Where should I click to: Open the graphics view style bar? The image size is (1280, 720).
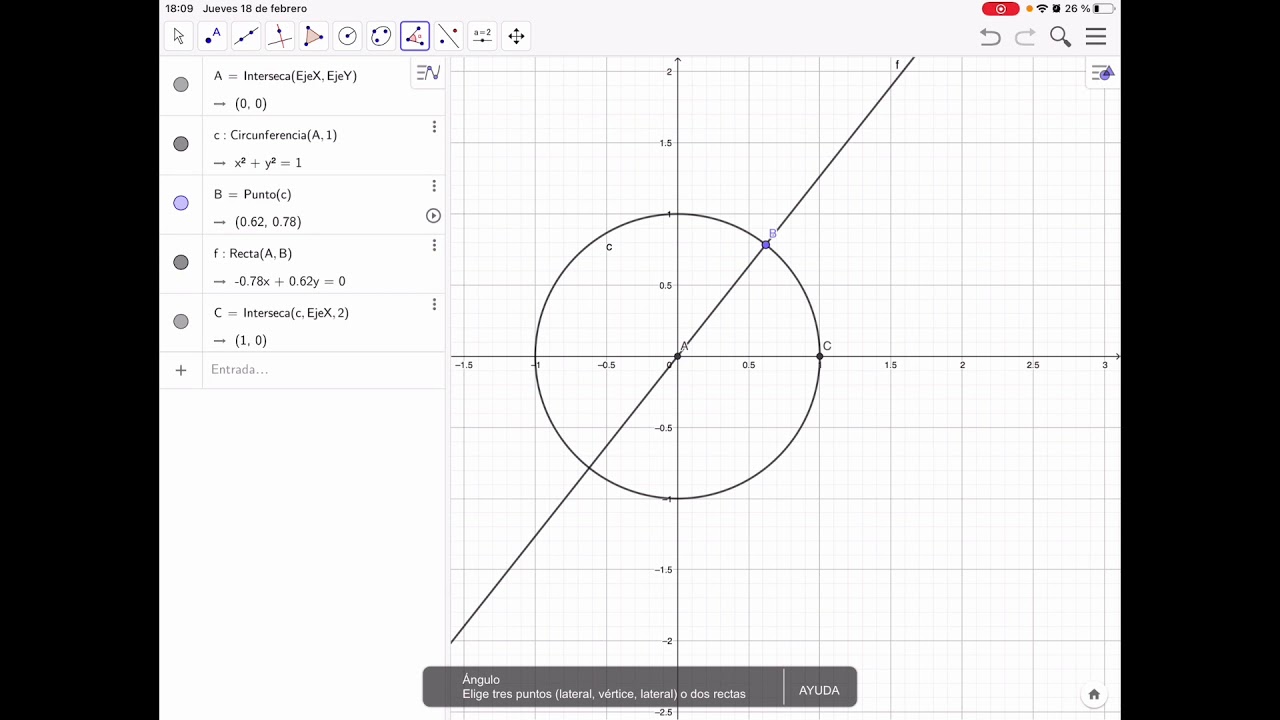tap(1103, 73)
